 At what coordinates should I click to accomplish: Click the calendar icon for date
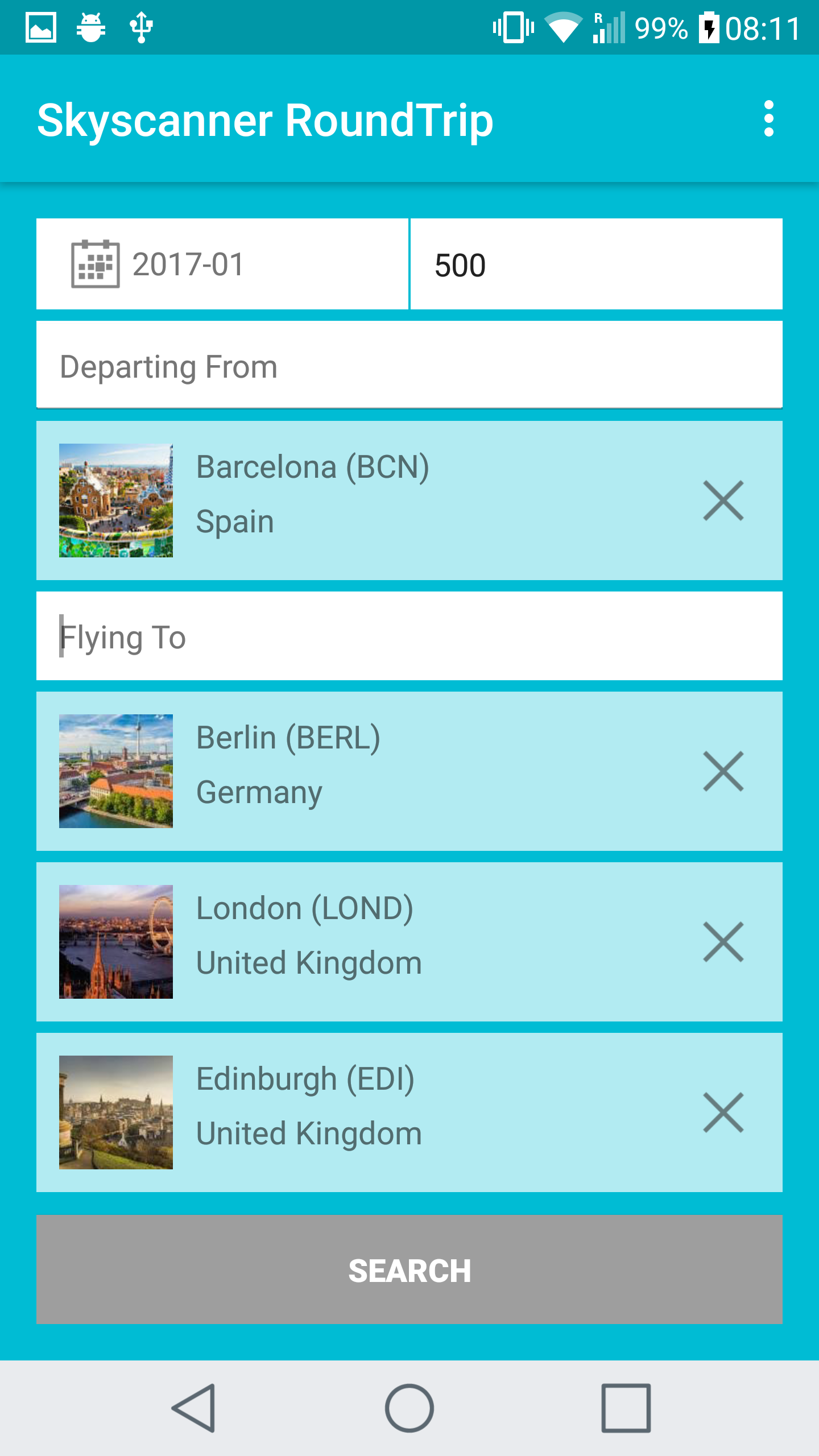(x=95, y=264)
